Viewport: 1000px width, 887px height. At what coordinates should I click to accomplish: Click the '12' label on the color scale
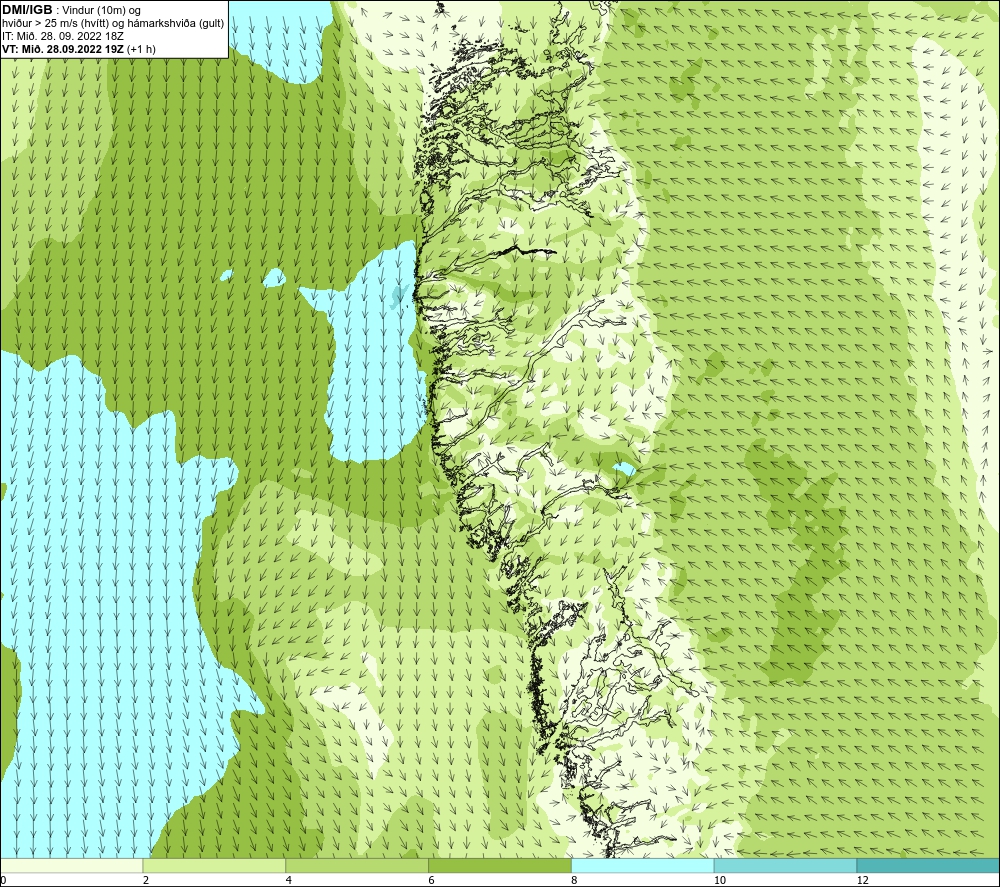(x=863, y=881)
